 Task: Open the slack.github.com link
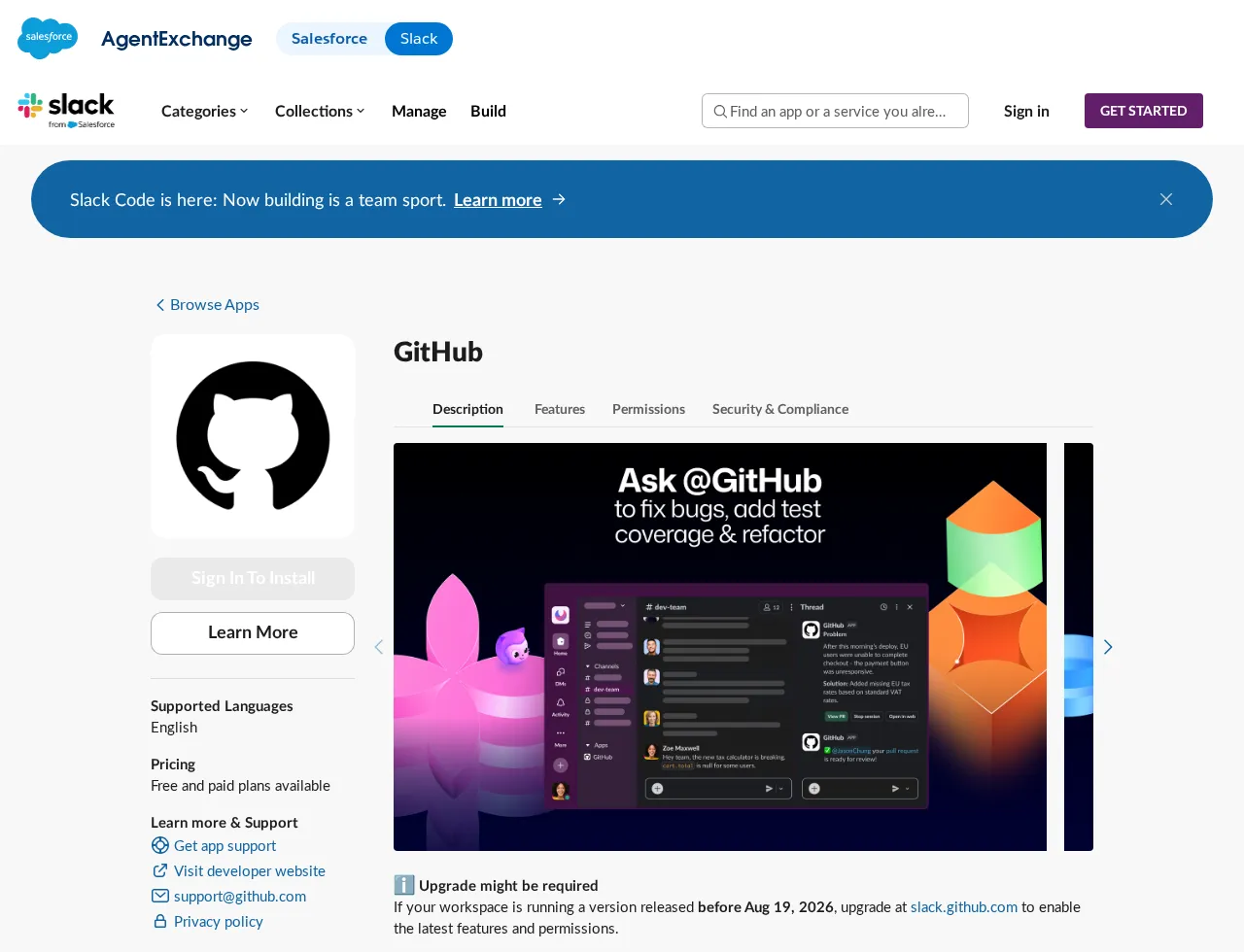point(964,906)
